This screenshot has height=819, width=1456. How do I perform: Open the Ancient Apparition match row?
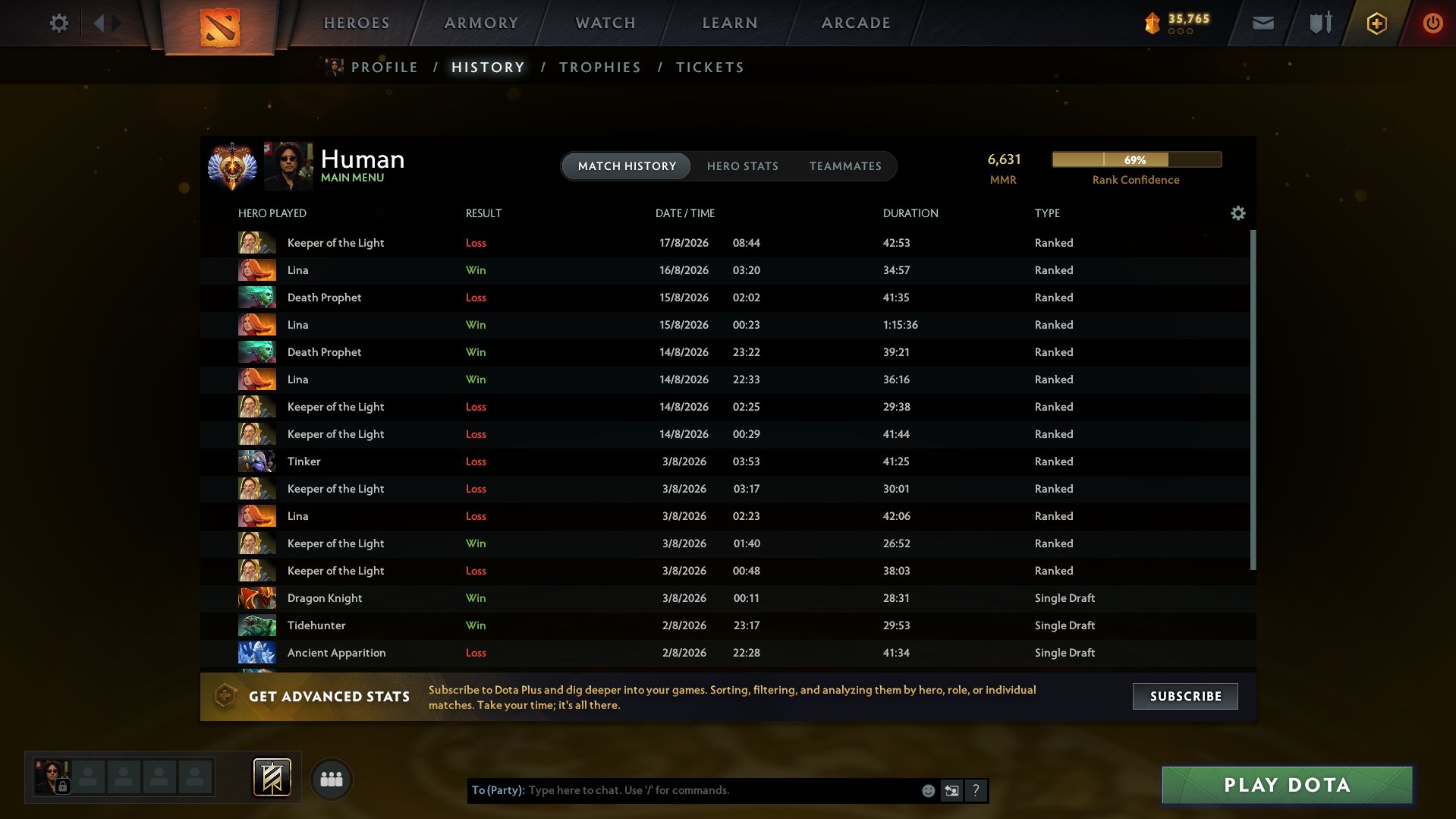point(725,653)
